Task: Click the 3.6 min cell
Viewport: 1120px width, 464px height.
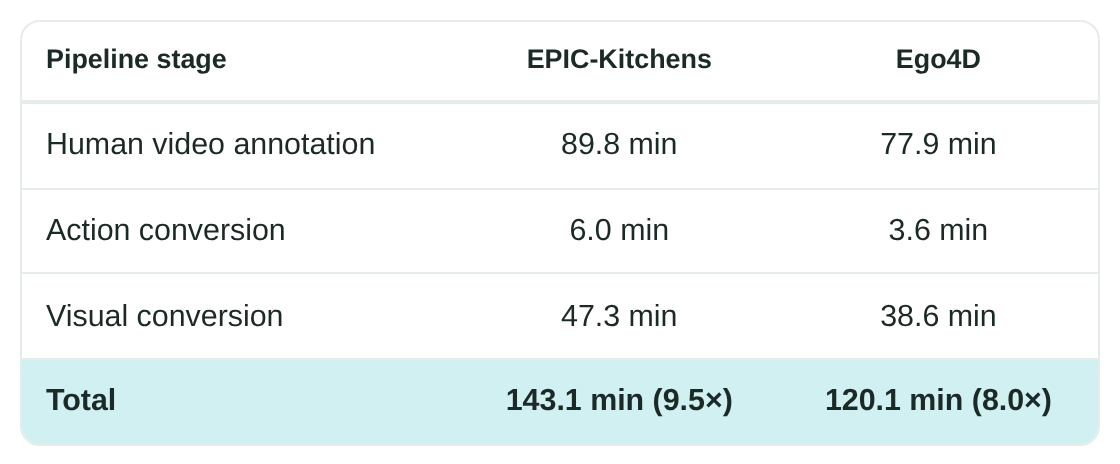Action: click(938, 231)
